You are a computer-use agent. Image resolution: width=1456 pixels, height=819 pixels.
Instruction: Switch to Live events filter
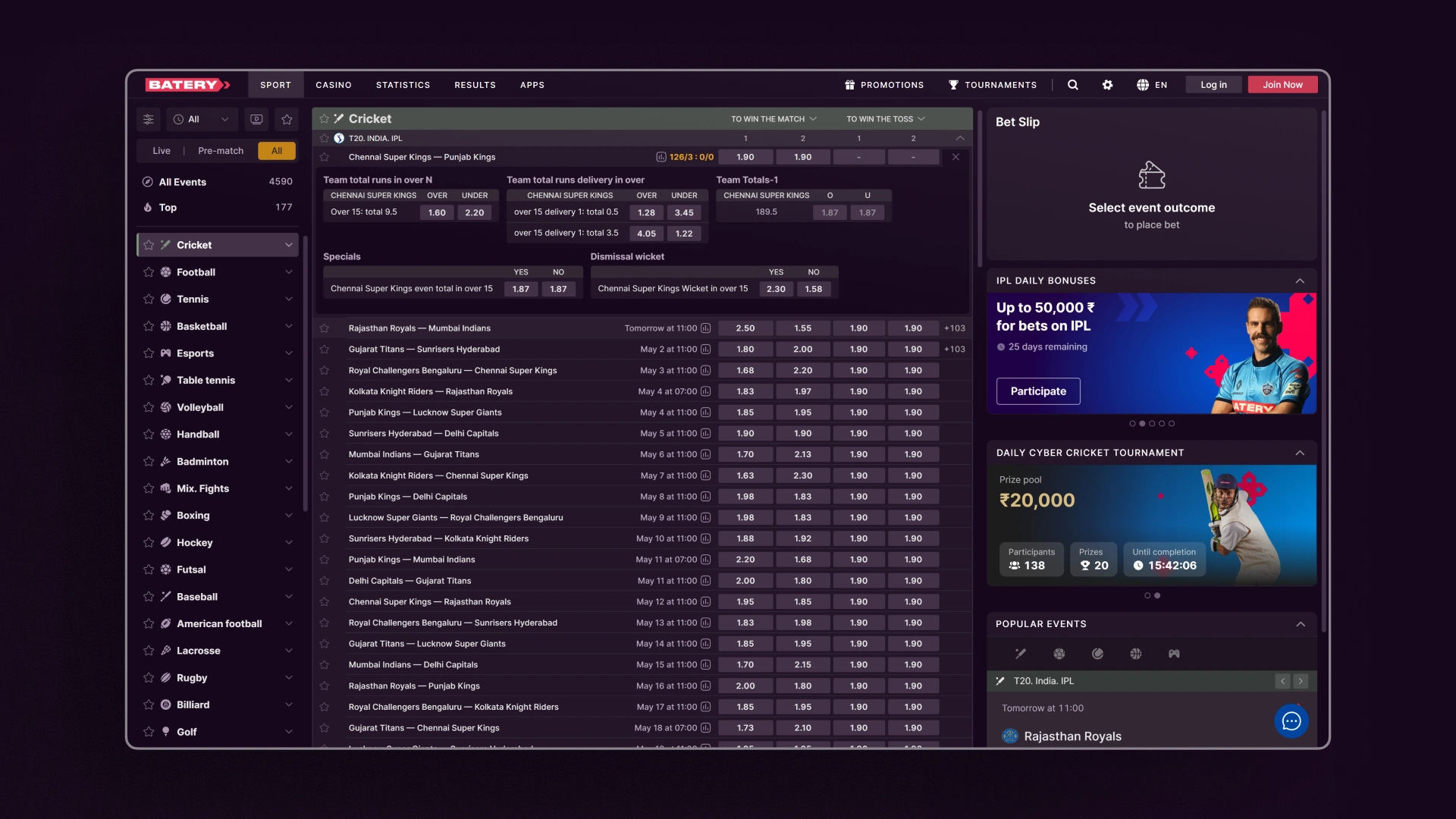(x=162, y=151)
